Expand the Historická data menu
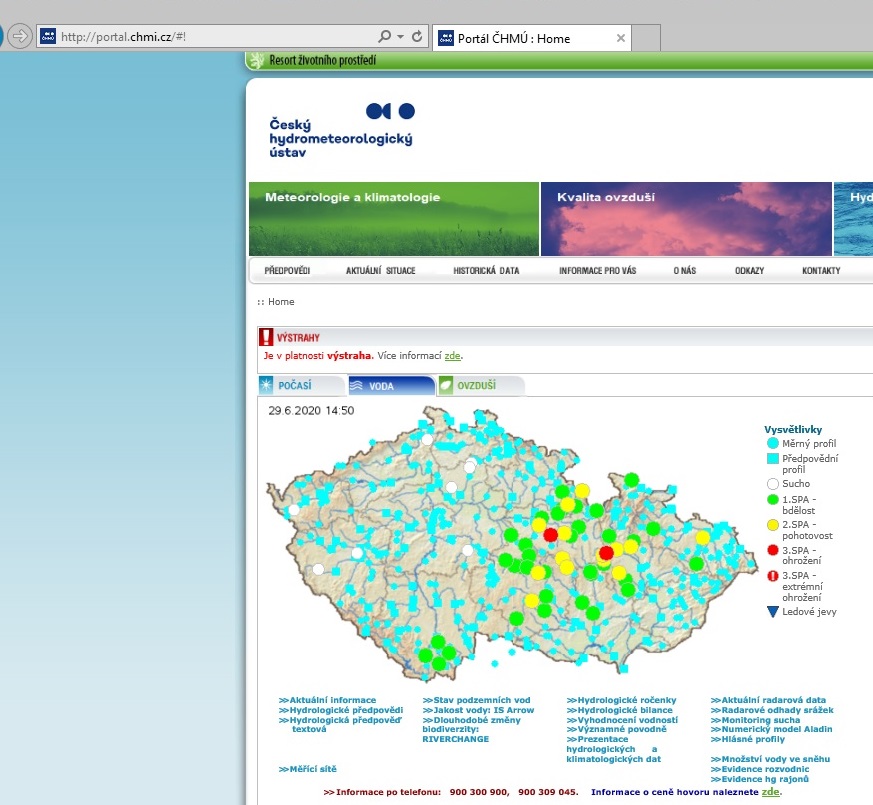The height and width of the screenshot is (805, 873). [486, 271]
